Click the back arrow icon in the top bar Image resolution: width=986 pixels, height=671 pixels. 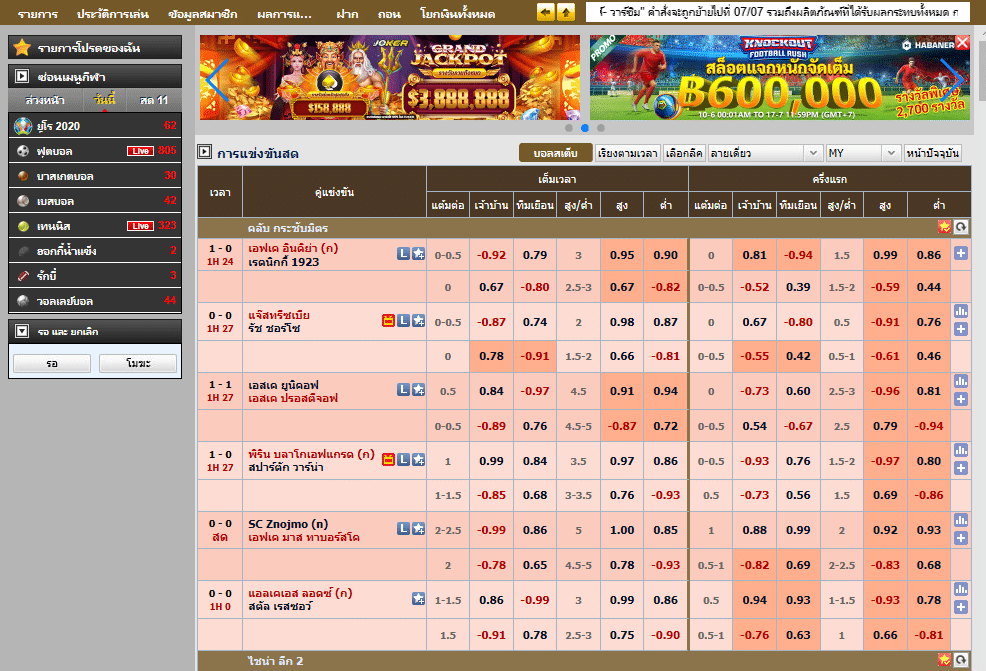click(546, 12)
